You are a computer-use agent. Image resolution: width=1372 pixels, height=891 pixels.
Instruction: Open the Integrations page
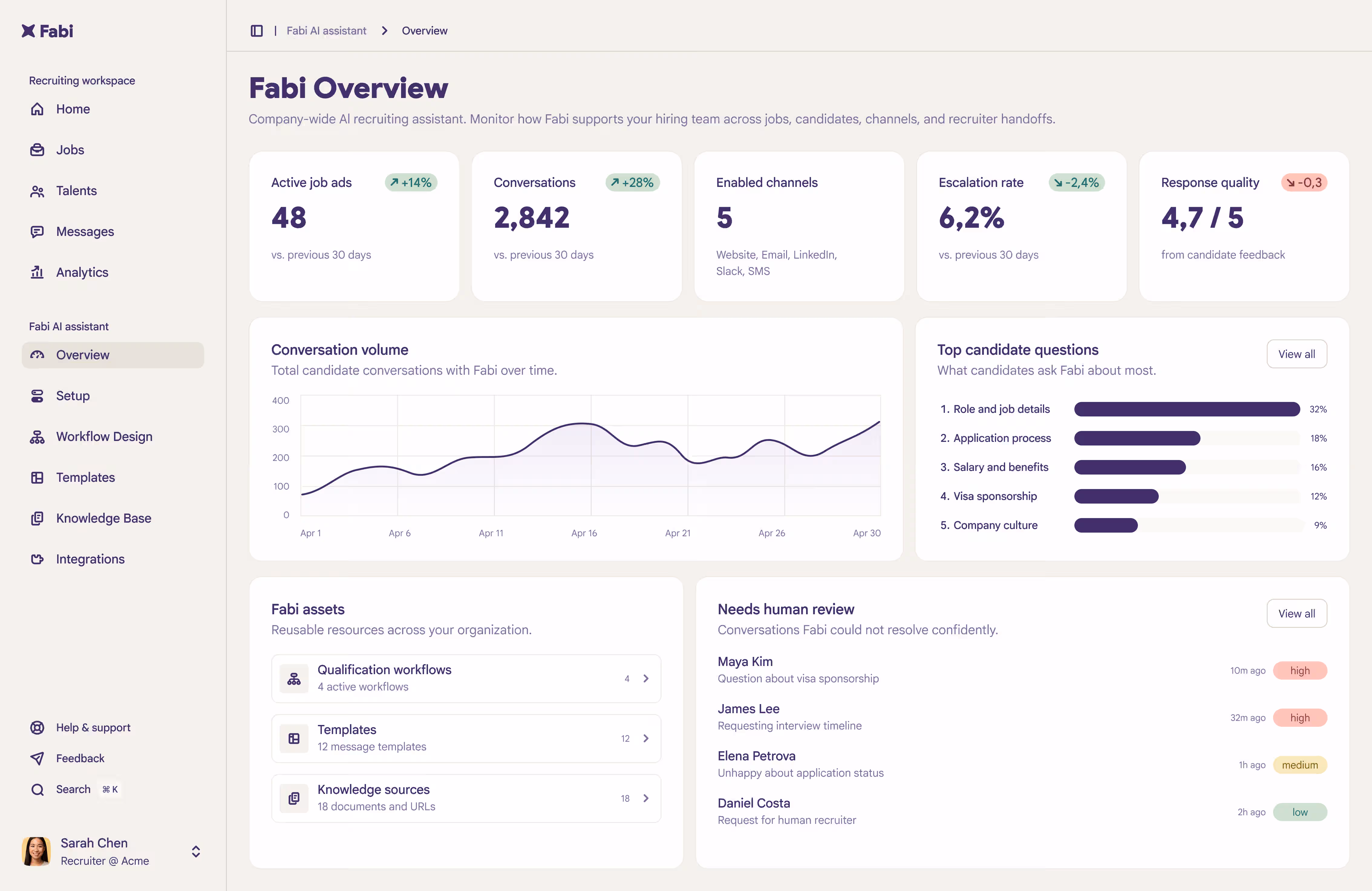[113, 559]
